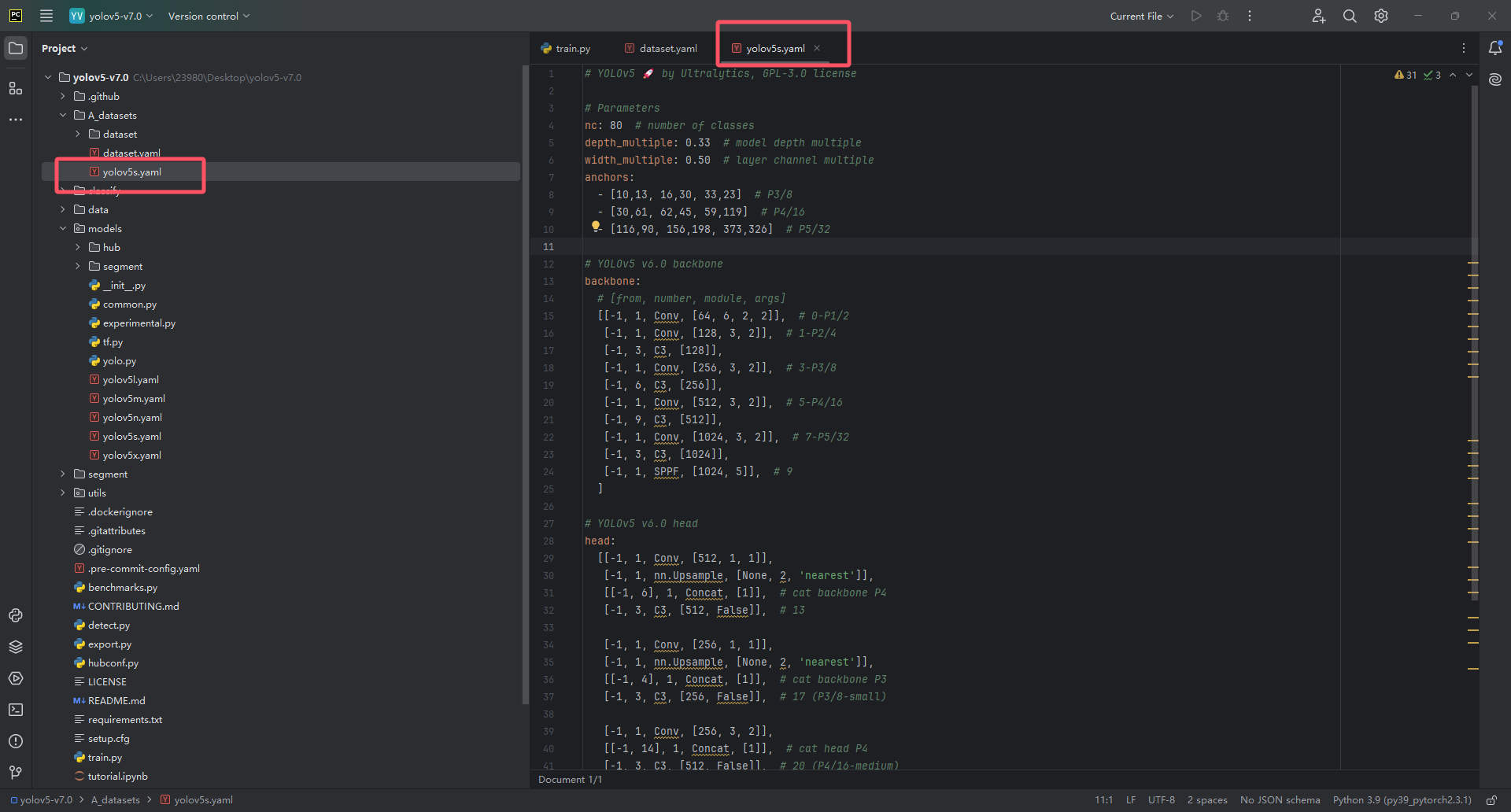The height and width of the screenshot is (812, 1511).
Task: Open Code With Me add-user icon
Action: (x=1319, y=16)
